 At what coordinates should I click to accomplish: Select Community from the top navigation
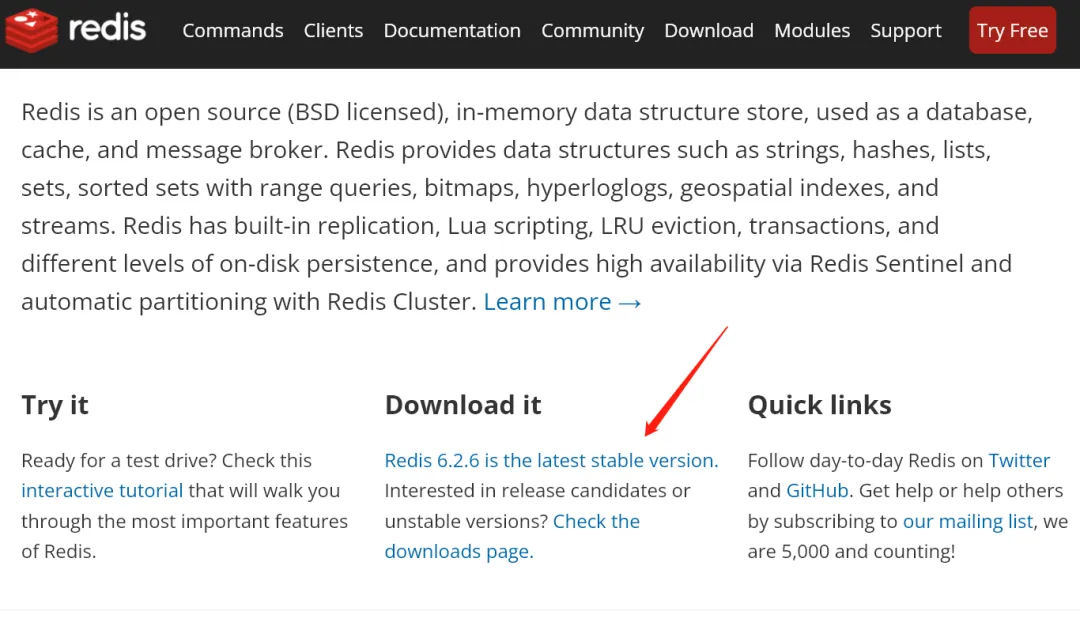pos(592,31)
